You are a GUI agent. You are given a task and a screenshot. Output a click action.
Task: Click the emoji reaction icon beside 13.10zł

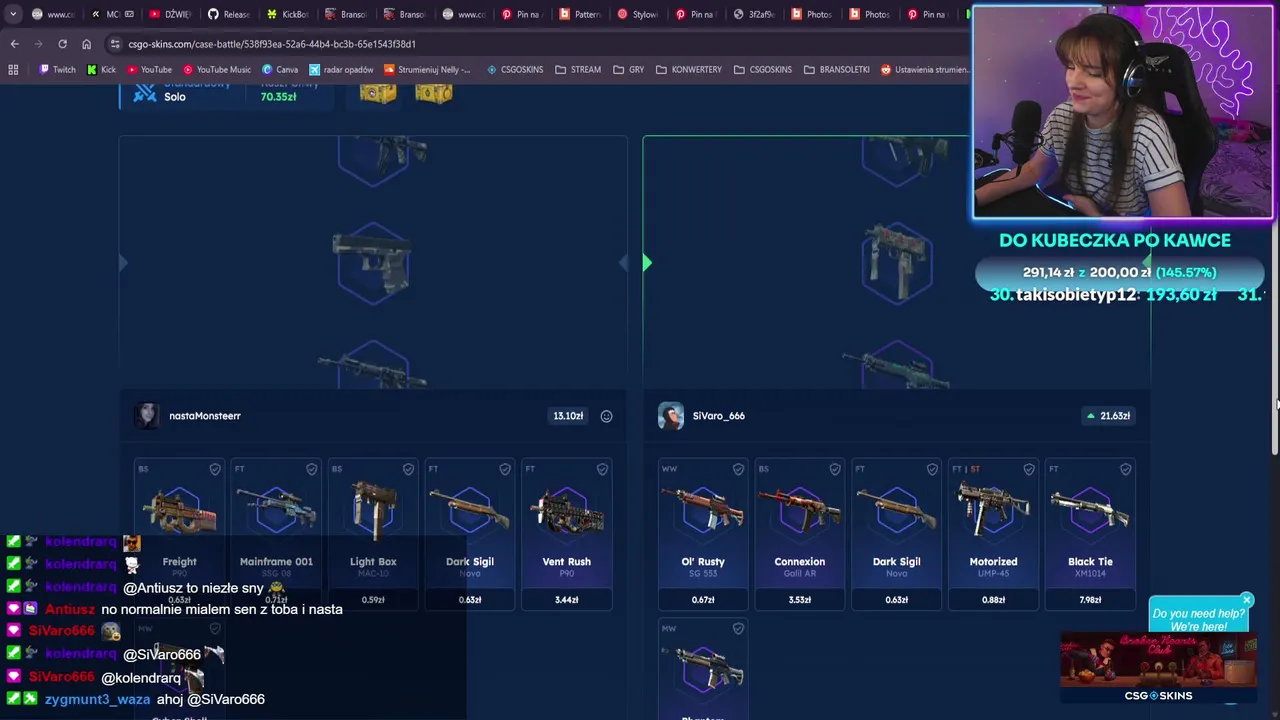[x=606, y=416]
